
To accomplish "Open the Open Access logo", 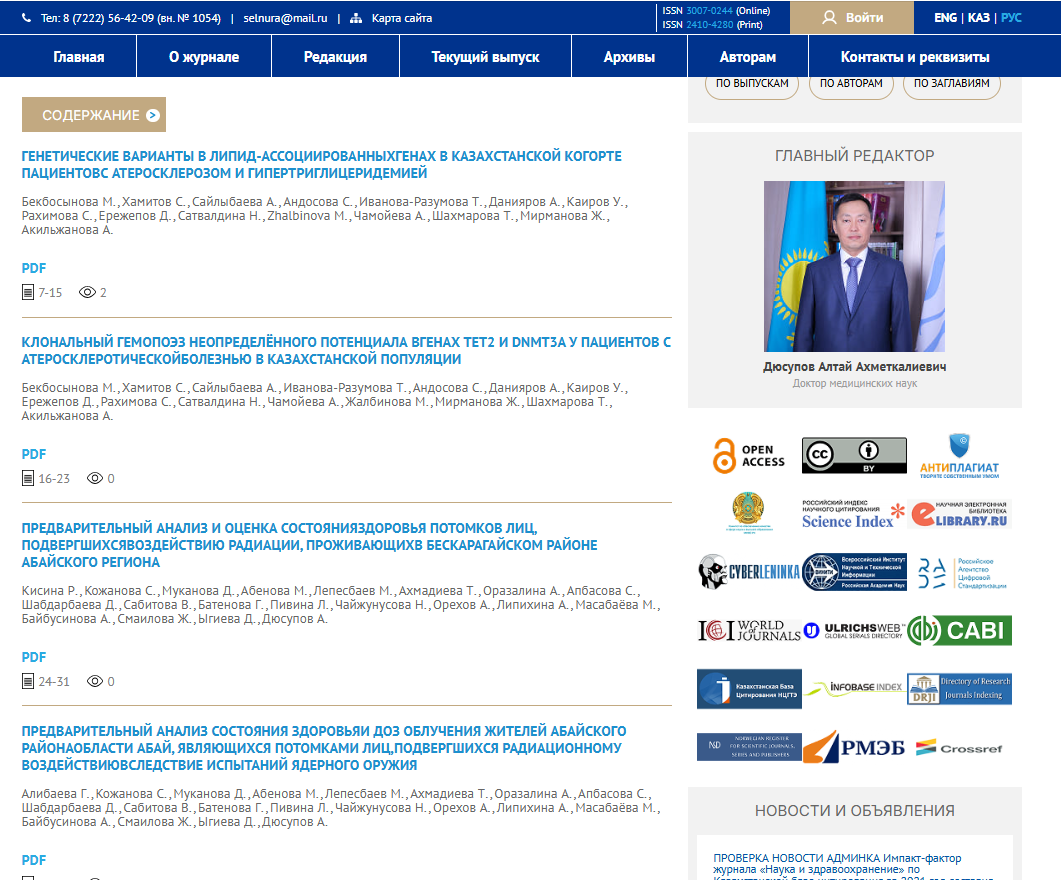I will [x=748, y=455].
